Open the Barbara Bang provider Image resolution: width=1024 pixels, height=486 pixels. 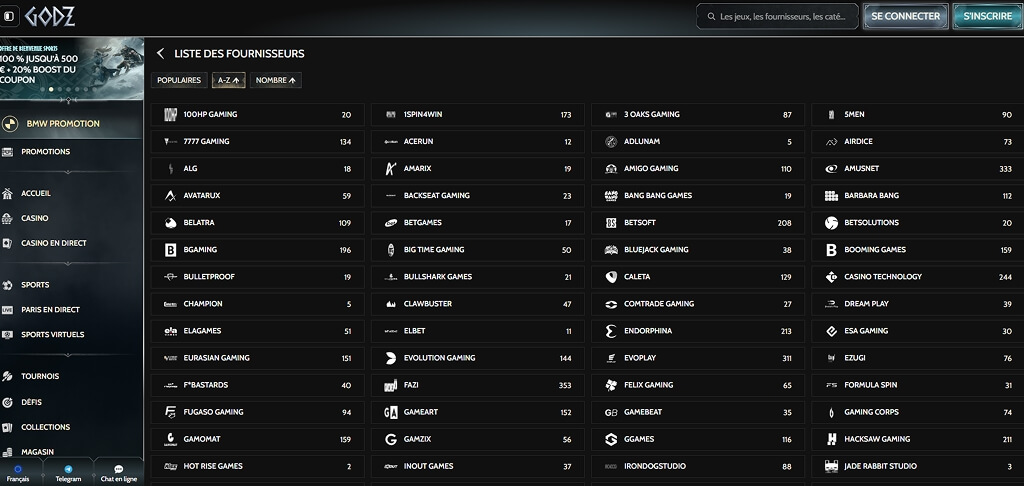(918, 195)
